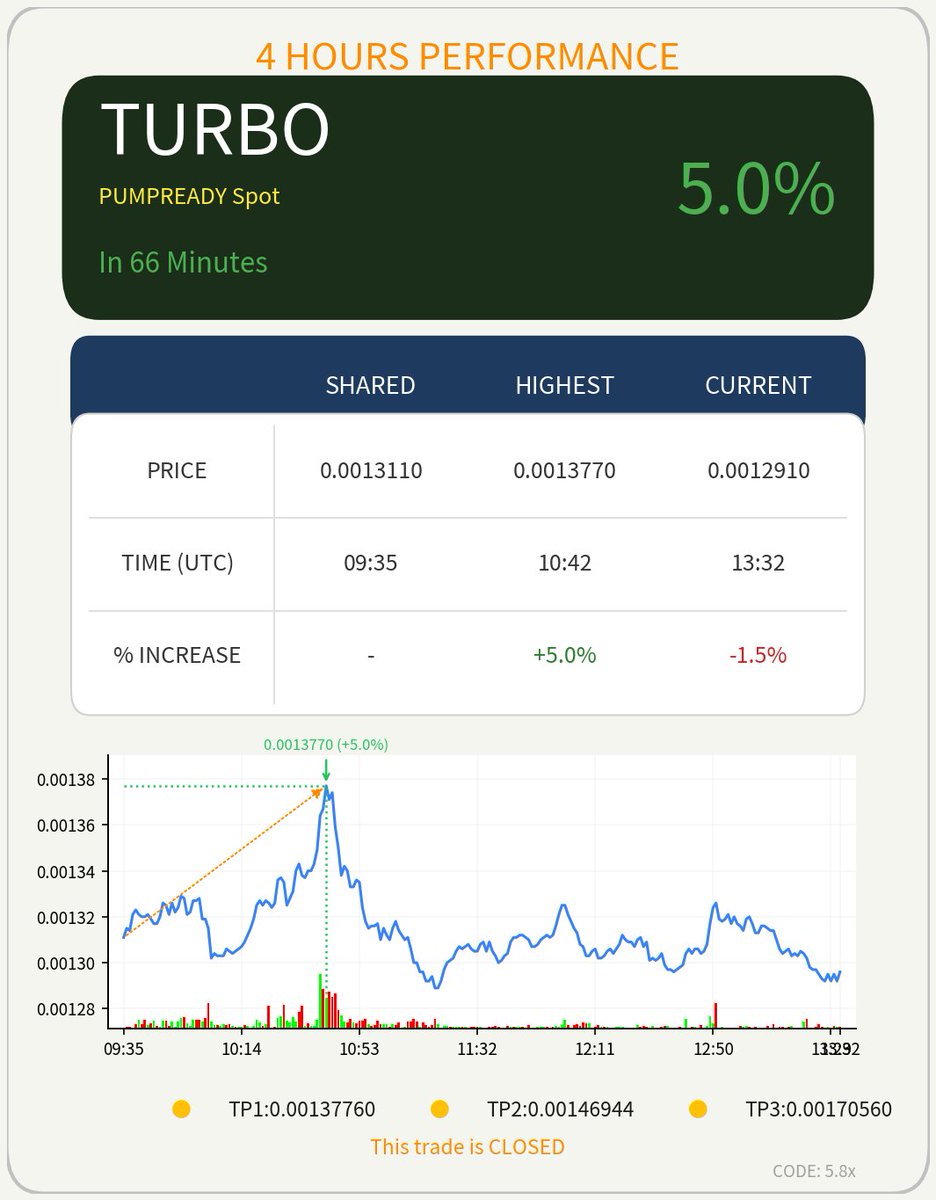The width and height of the screenshot is (936, 1200).
Task: Click the yellow dot beside TP2
Action: click(439, 1109)
